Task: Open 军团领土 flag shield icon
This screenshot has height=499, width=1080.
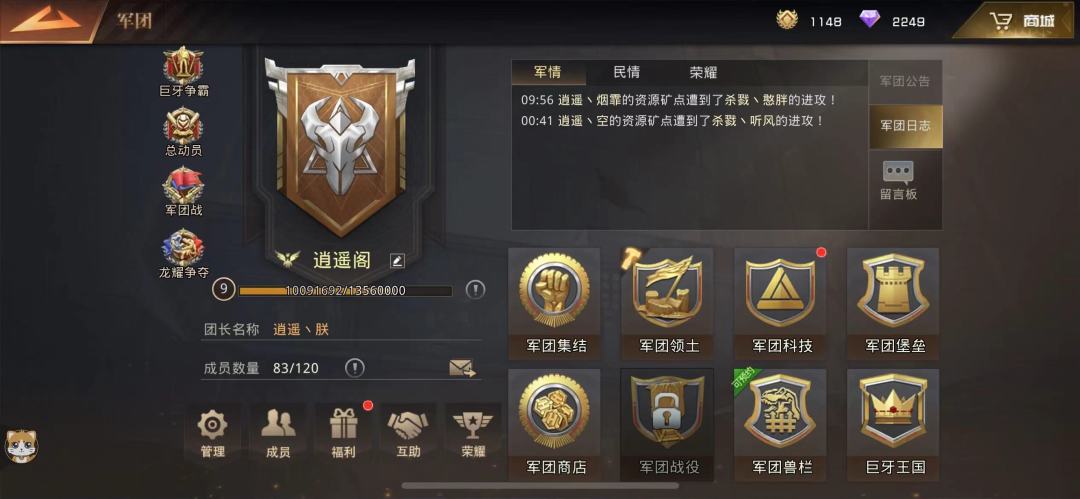Action: [x=667, y=303]
